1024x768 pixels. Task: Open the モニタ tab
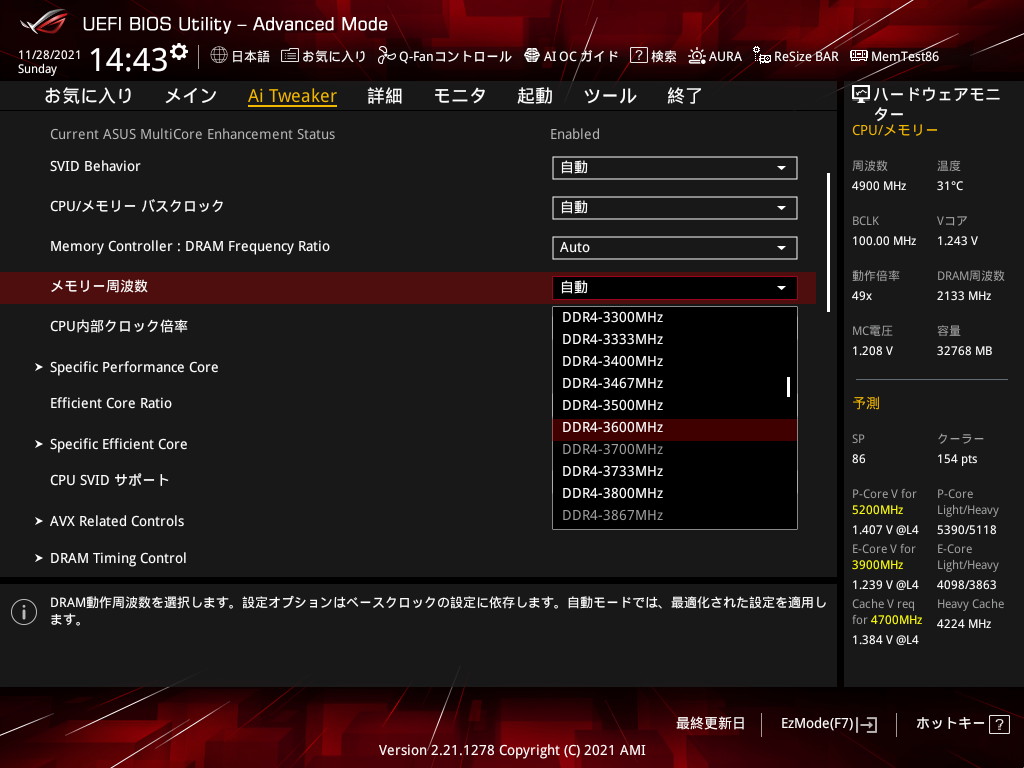[x=460, y=96]
